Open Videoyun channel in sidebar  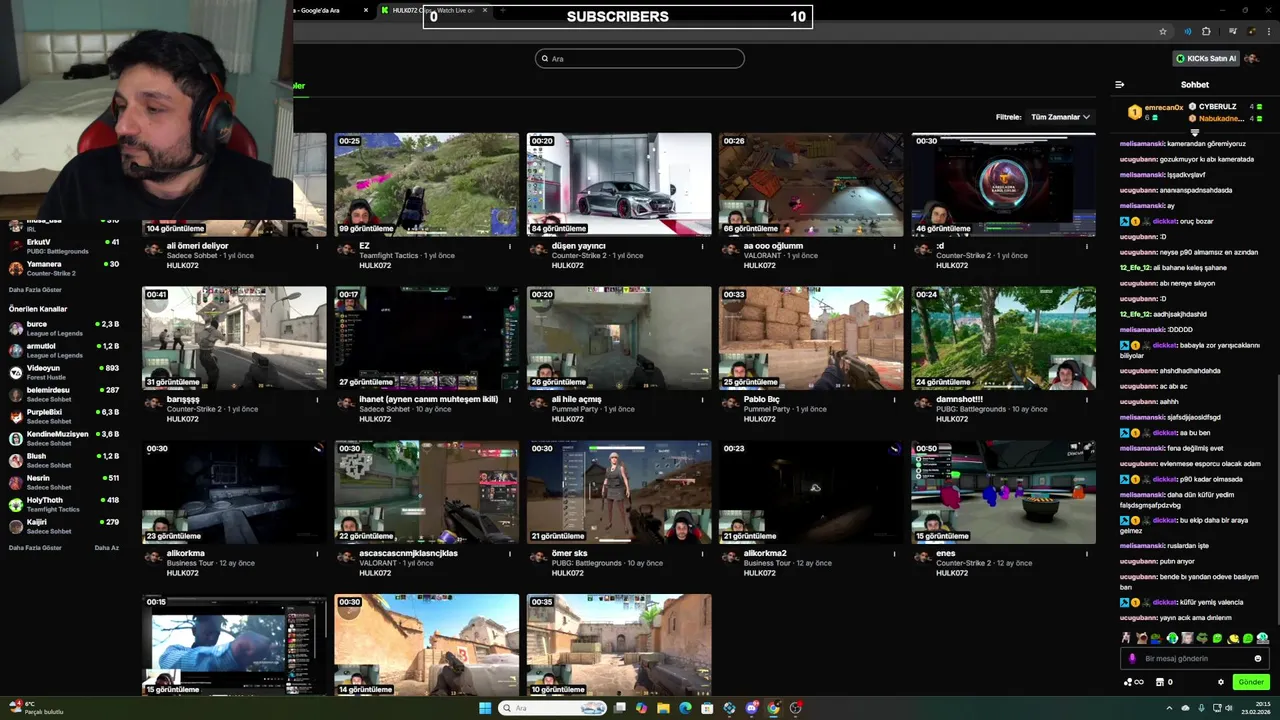[x=64, y=372]
